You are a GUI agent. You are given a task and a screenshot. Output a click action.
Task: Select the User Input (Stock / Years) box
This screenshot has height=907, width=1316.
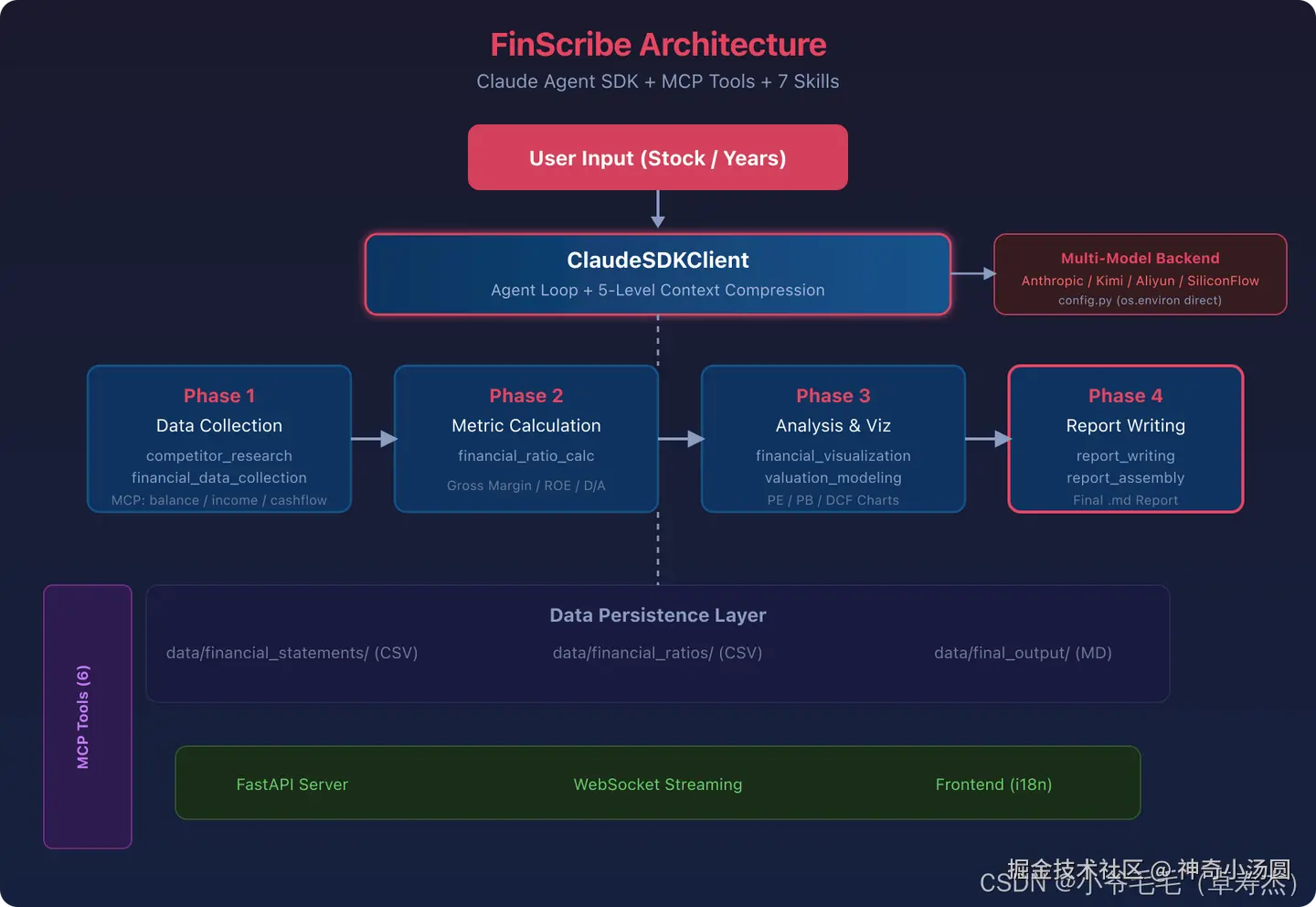[x=658, y=157]
